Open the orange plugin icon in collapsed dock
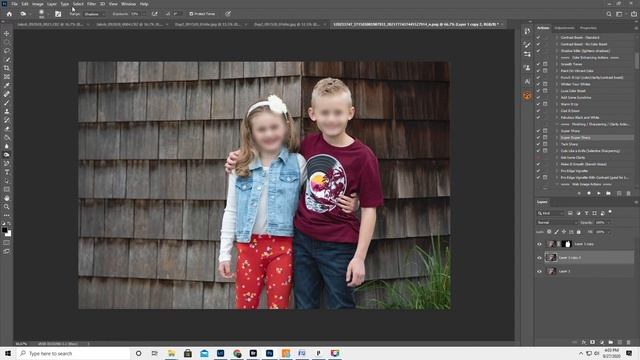This screenshot has width=640, height=360. point(527,96)
